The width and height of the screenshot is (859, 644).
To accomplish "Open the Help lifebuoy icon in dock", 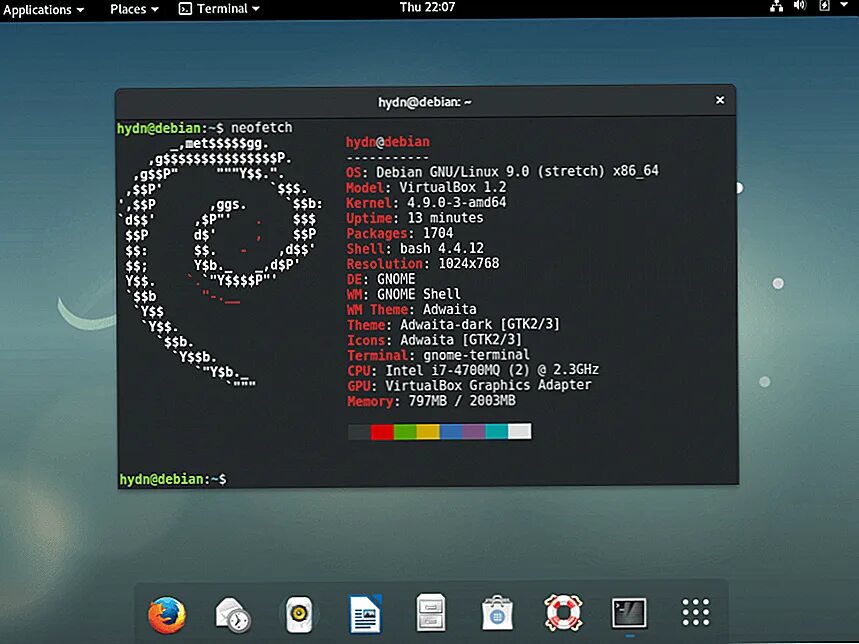I will click(563, 613).
